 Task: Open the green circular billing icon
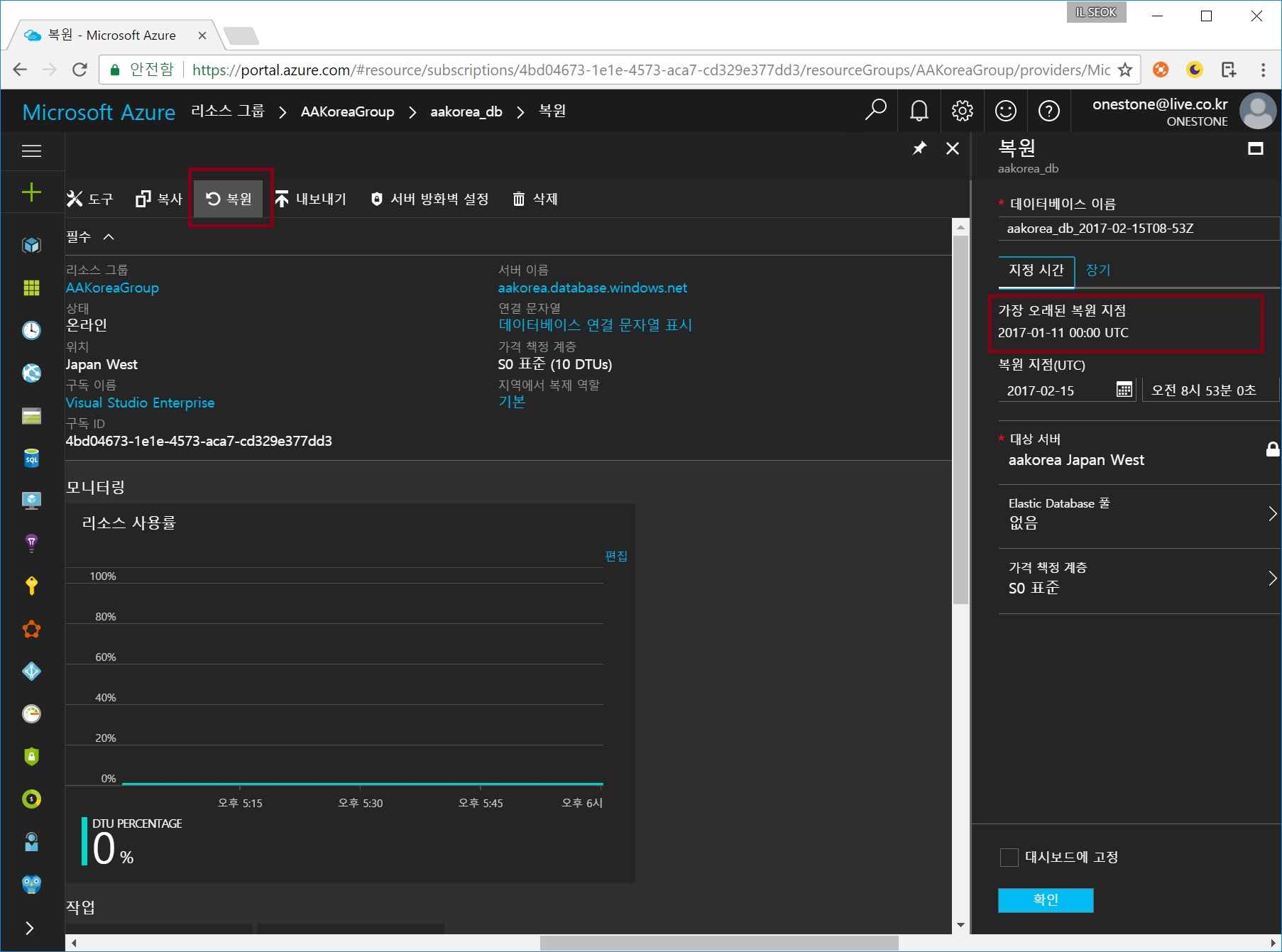coord(31,799)
